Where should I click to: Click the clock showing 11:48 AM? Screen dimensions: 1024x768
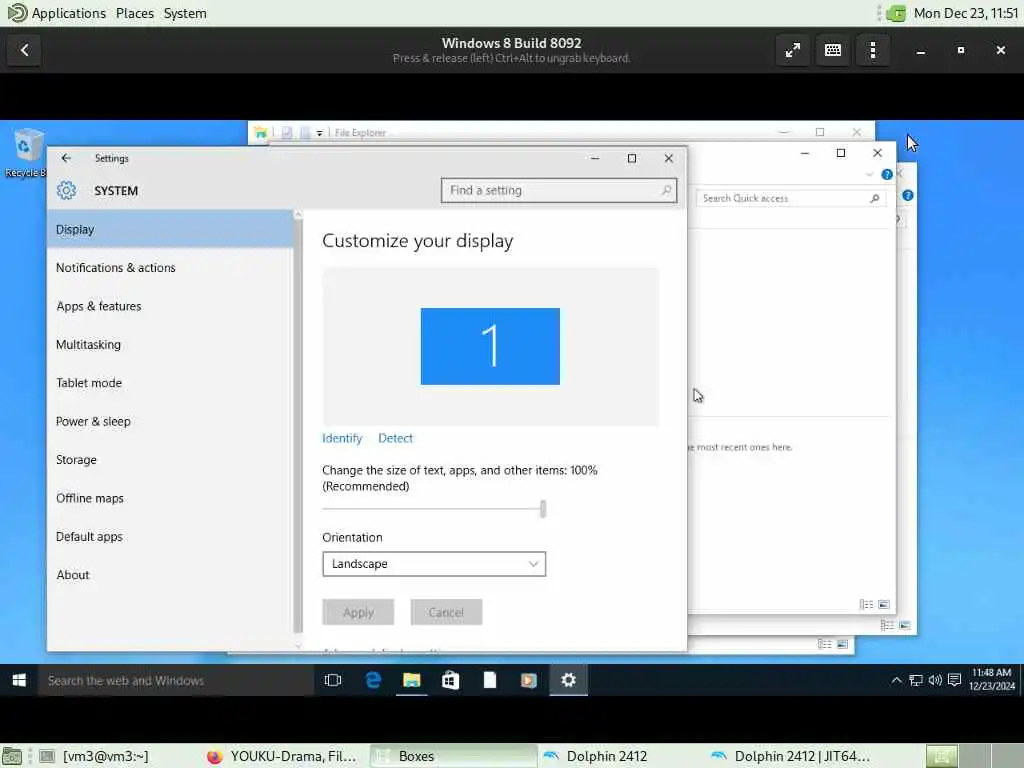point(991,680)
